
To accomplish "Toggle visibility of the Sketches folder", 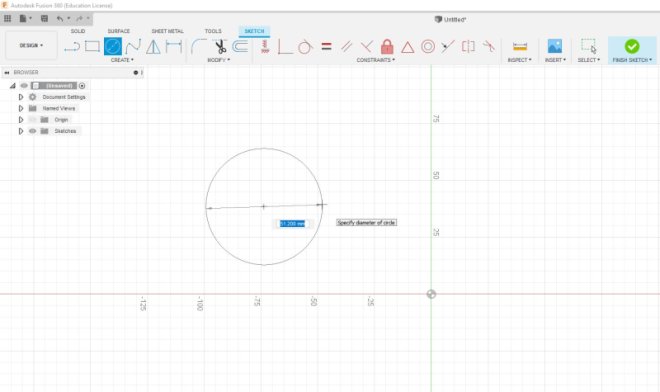I will pyautogui.click(x=32, y=131).
